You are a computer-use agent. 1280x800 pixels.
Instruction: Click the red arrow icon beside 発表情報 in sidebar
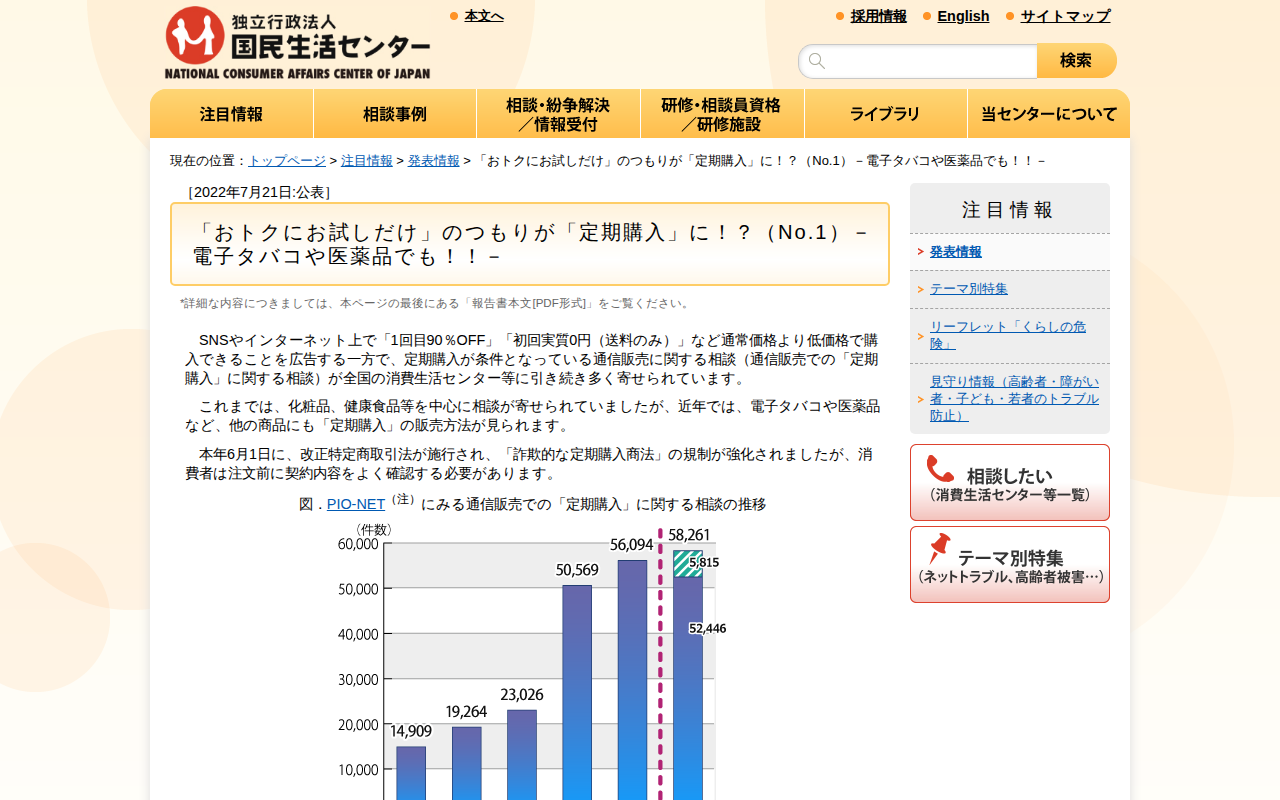click(922, 251)
